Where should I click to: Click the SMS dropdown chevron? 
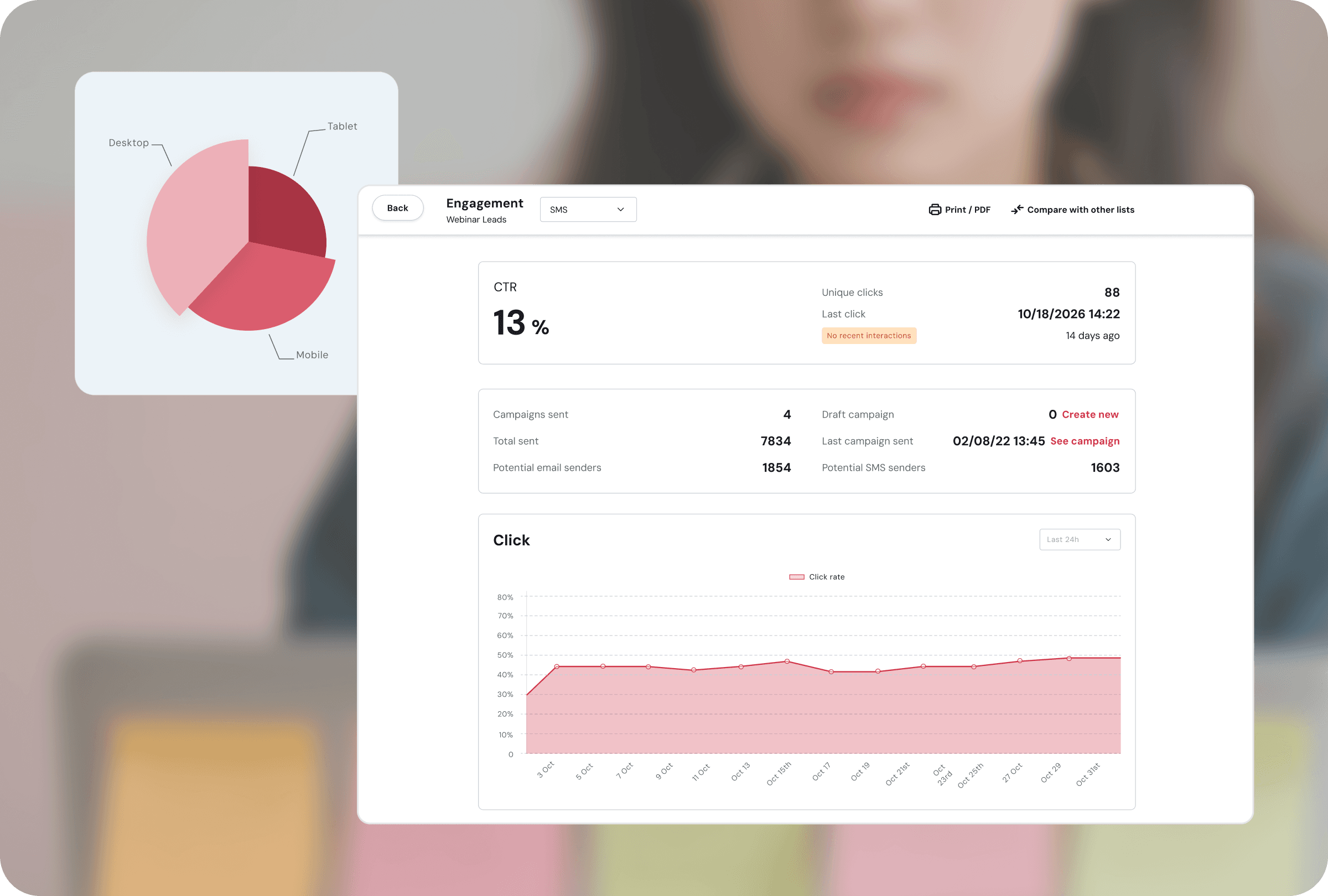pyautogui.click(x=621, y=210)
